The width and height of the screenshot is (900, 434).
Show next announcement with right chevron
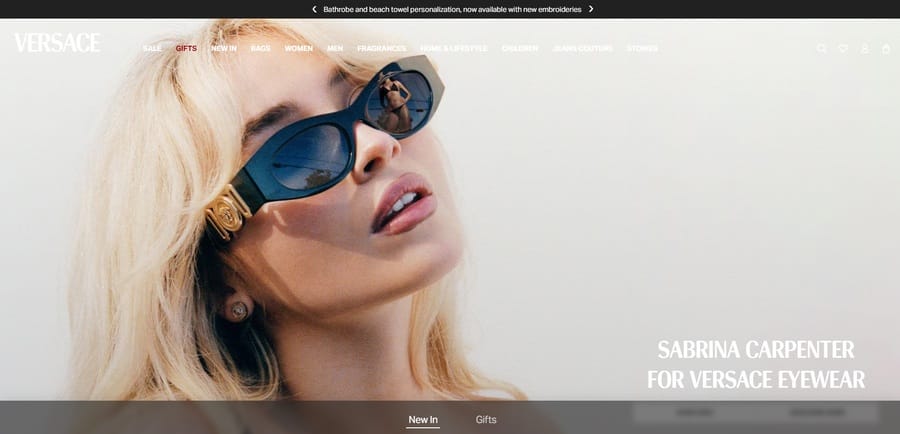591,9
